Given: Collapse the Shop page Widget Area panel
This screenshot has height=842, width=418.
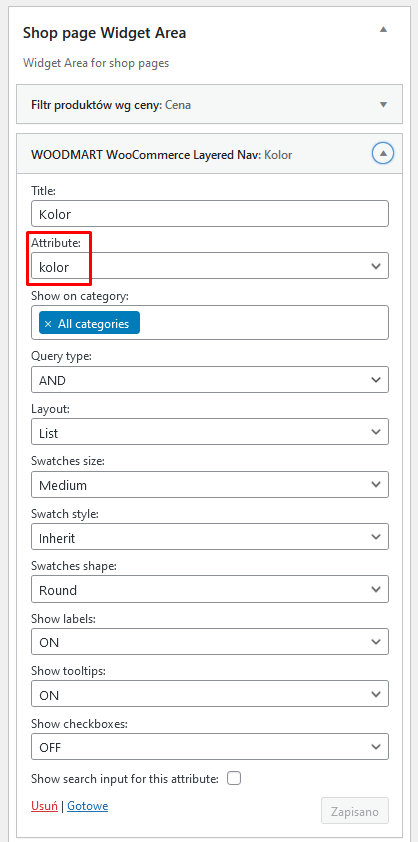Looking at the screenshot, I should (x=383, y=30).
